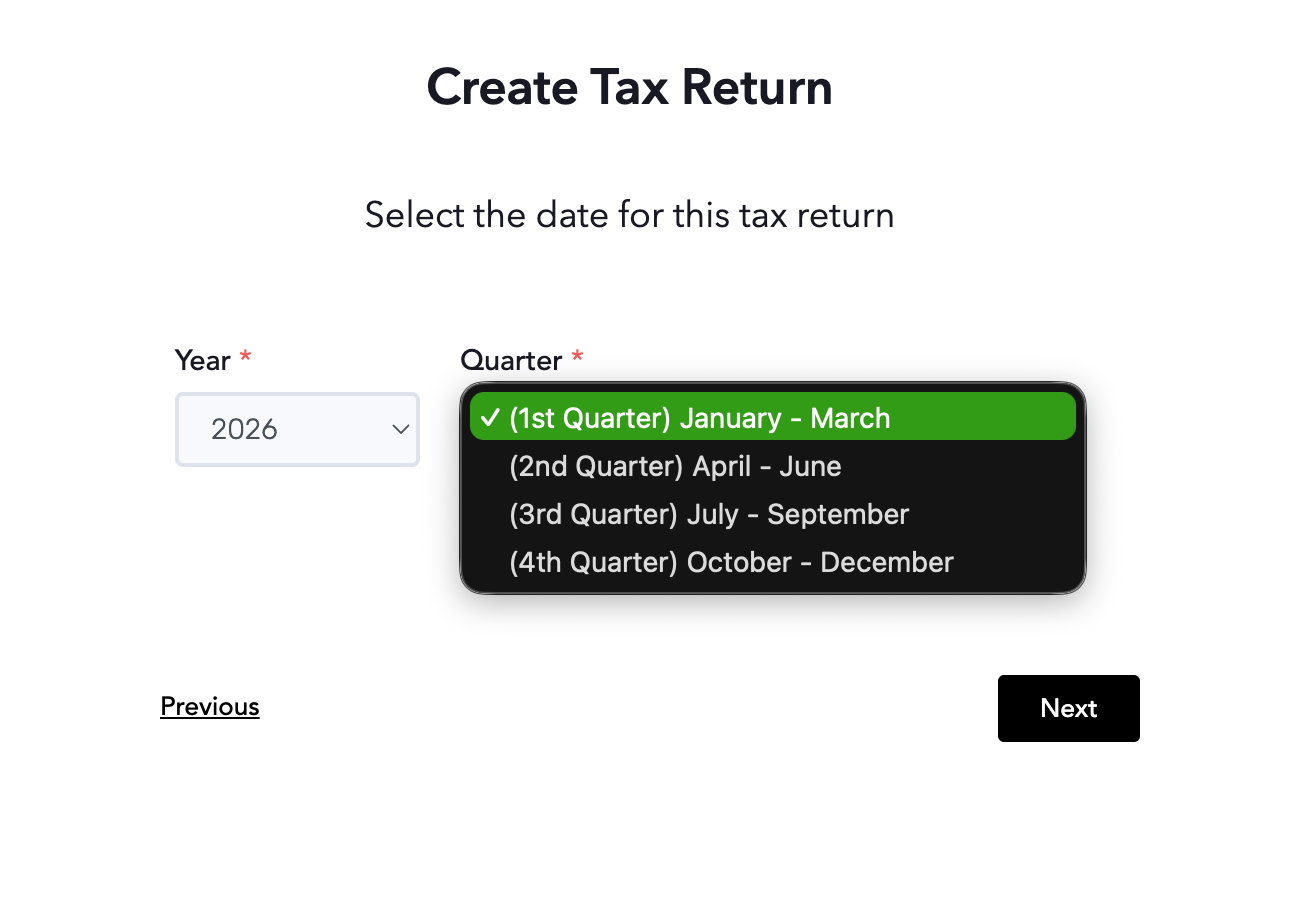This screenshot has height=918, width=1296.
Task: Click the Year field label
Action: (203, 360)
